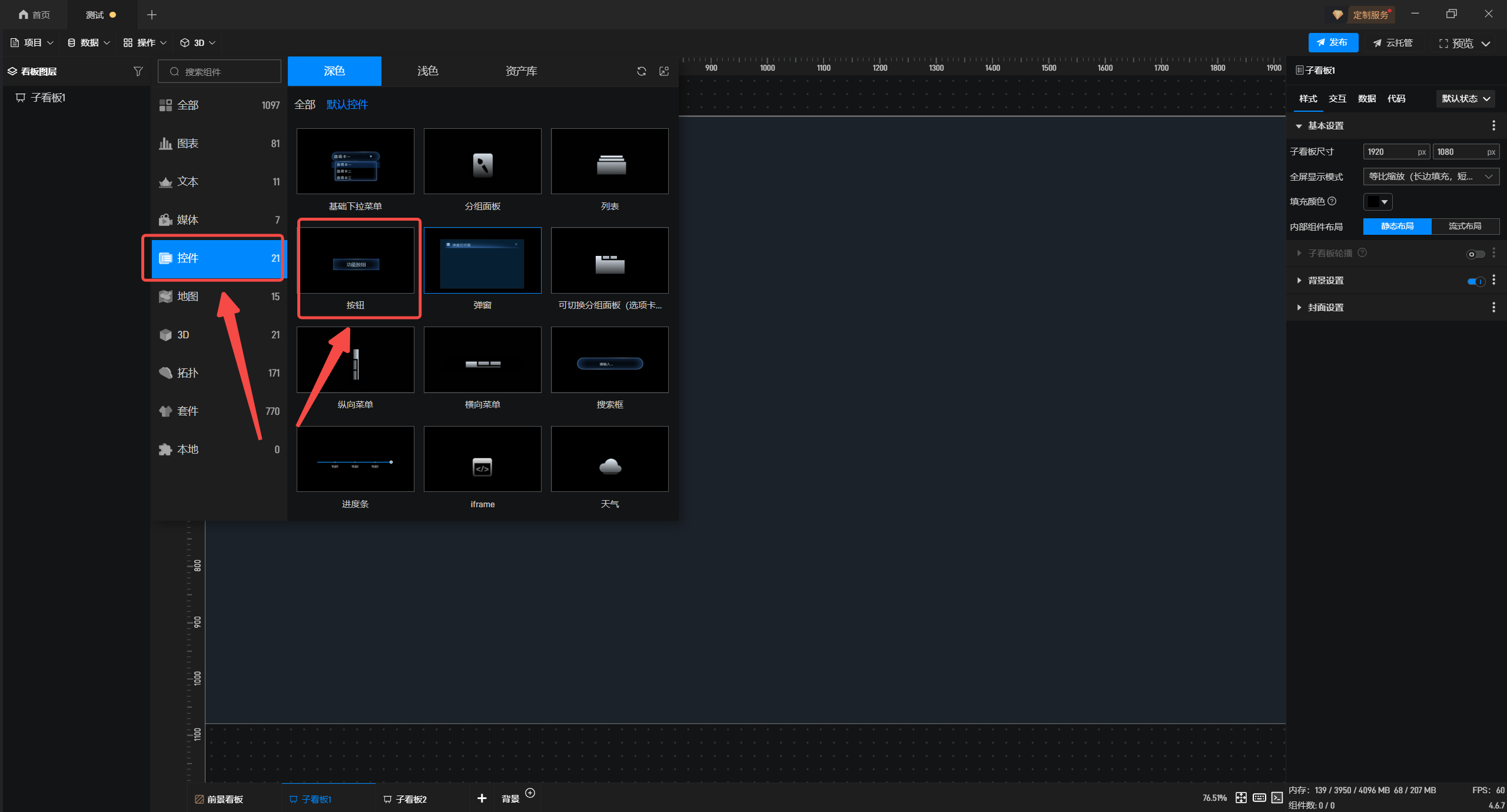
Task: Click the pop-out icon in component panel
Action: pyautogui.click(x=664, y=71)
